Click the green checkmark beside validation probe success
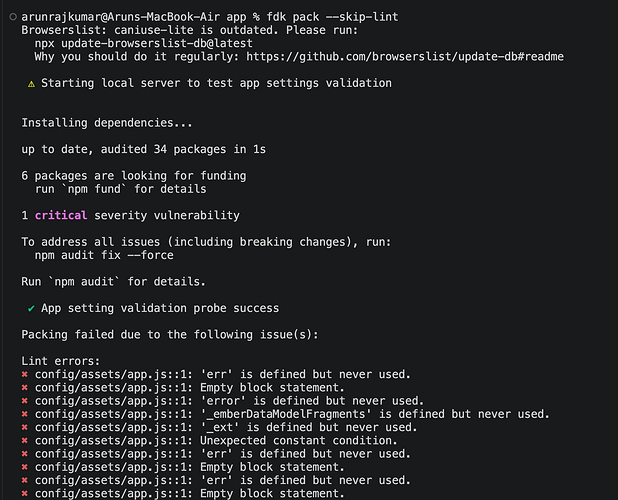The width and height of the screenshot is (618, 500). click(x=33, y=308)
